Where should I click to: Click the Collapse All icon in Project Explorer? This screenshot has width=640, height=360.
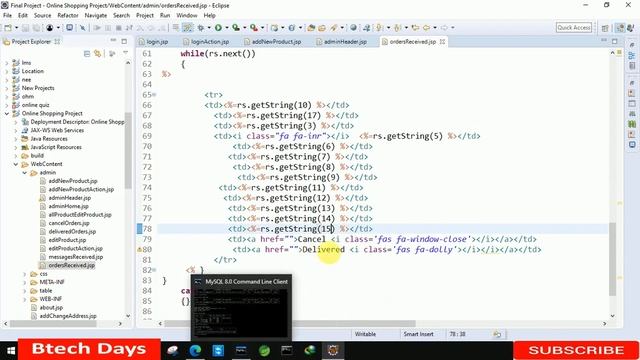tap(87, 53)
